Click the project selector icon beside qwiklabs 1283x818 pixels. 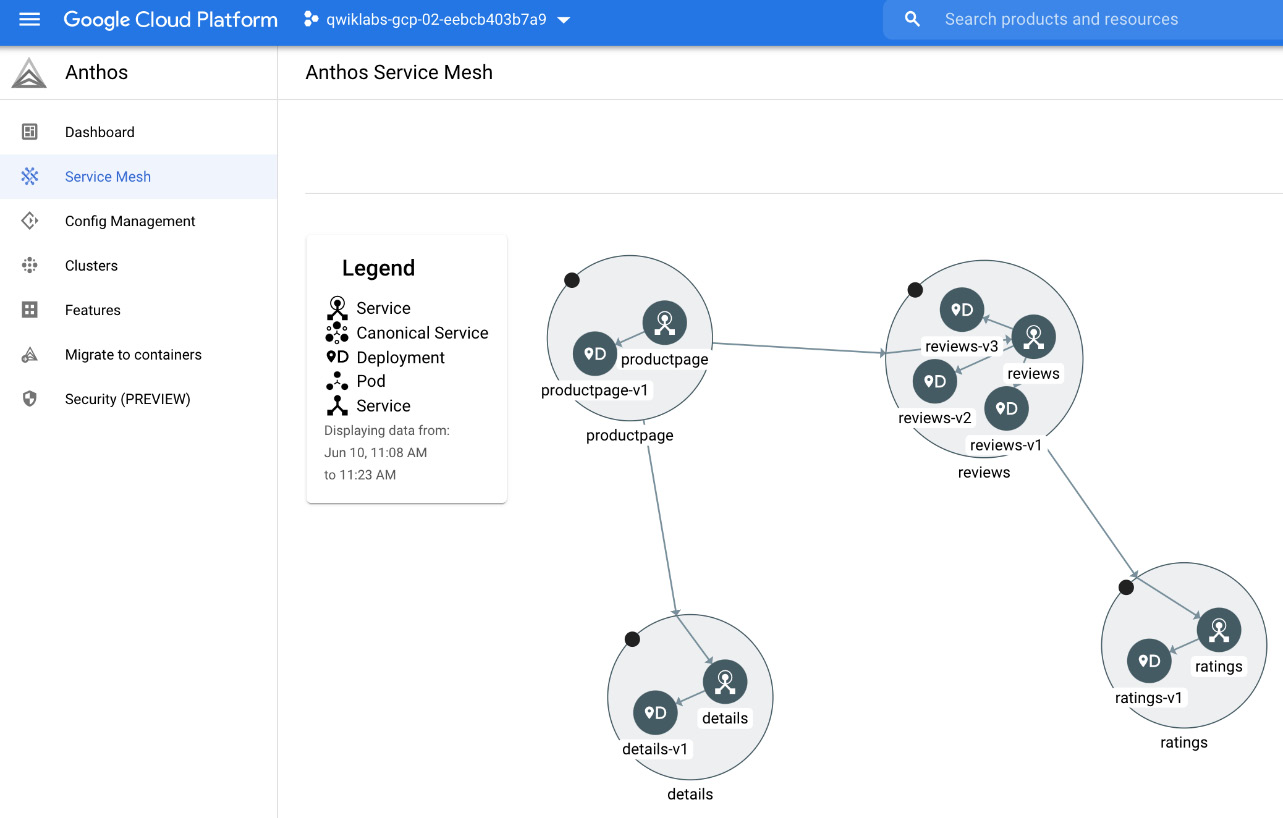tap(311, 19)
